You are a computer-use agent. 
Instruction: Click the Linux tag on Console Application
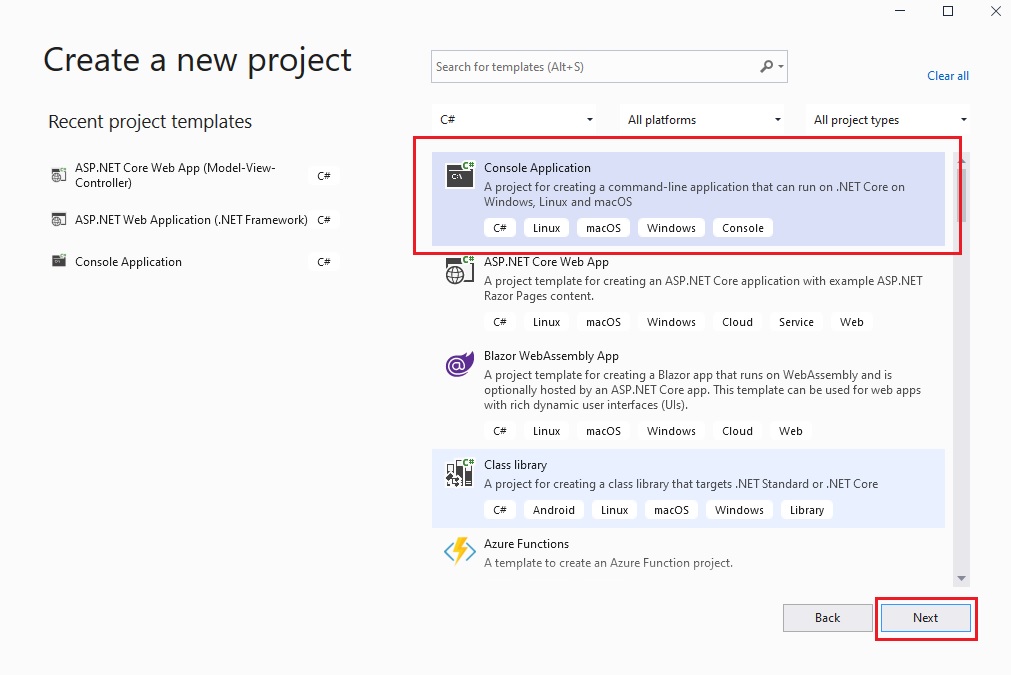click(546, 228)
